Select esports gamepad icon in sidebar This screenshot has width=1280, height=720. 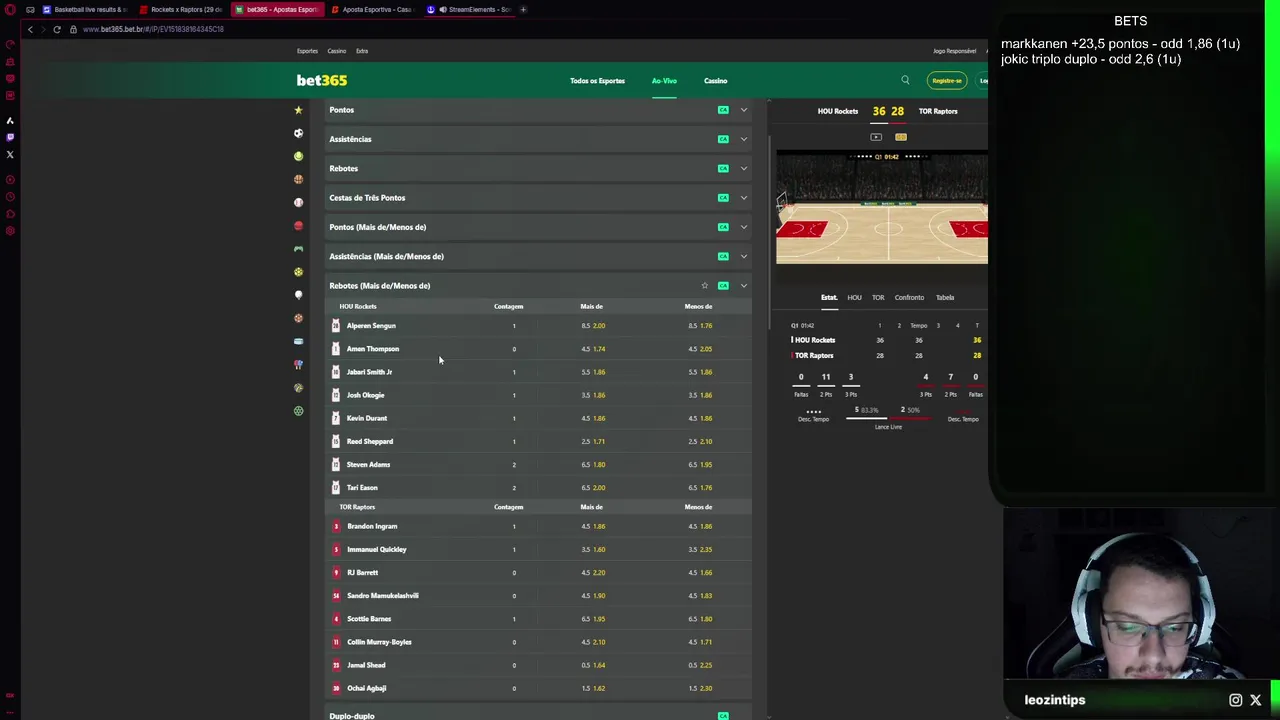298,249
